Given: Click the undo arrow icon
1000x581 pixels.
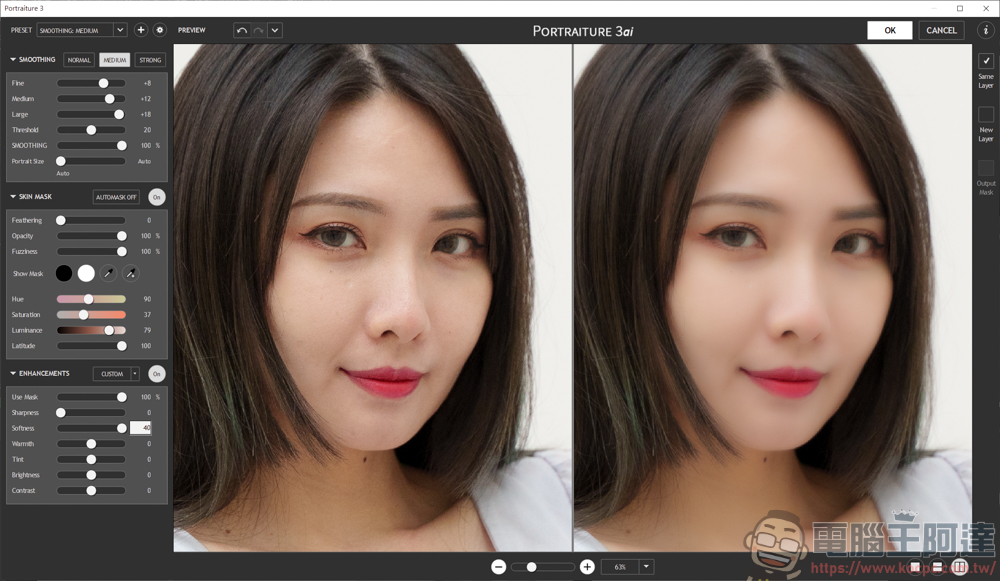Looking at the screenshot, I should 241,30.
